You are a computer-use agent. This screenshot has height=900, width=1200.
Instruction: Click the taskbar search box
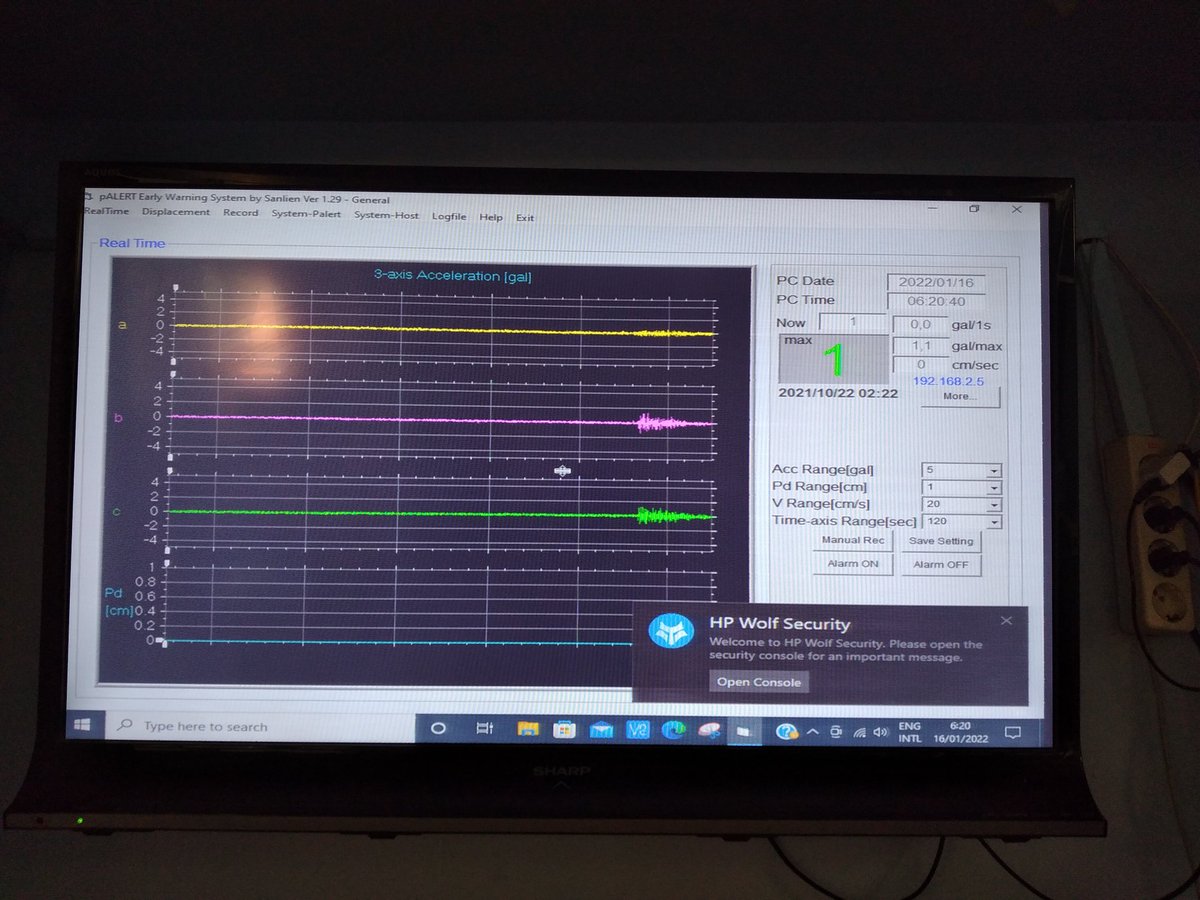(260, 727)
